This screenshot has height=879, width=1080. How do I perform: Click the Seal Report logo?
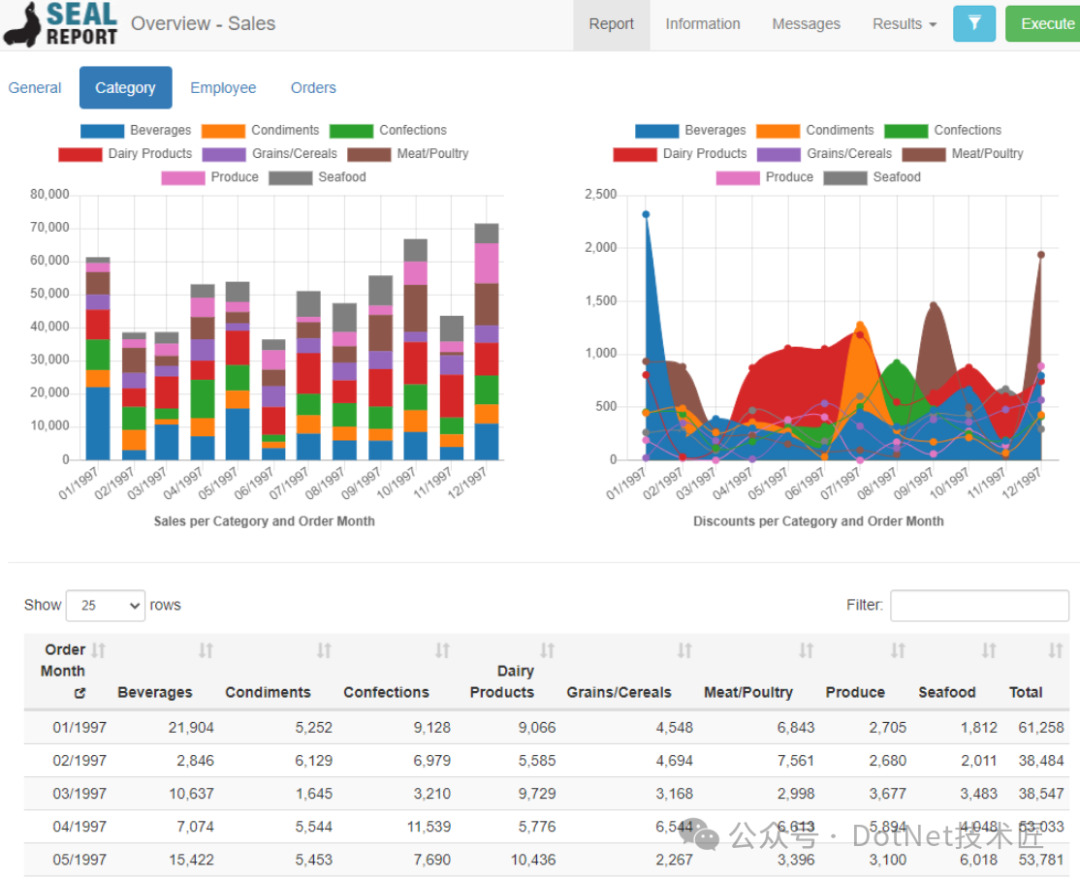(61, 24)
